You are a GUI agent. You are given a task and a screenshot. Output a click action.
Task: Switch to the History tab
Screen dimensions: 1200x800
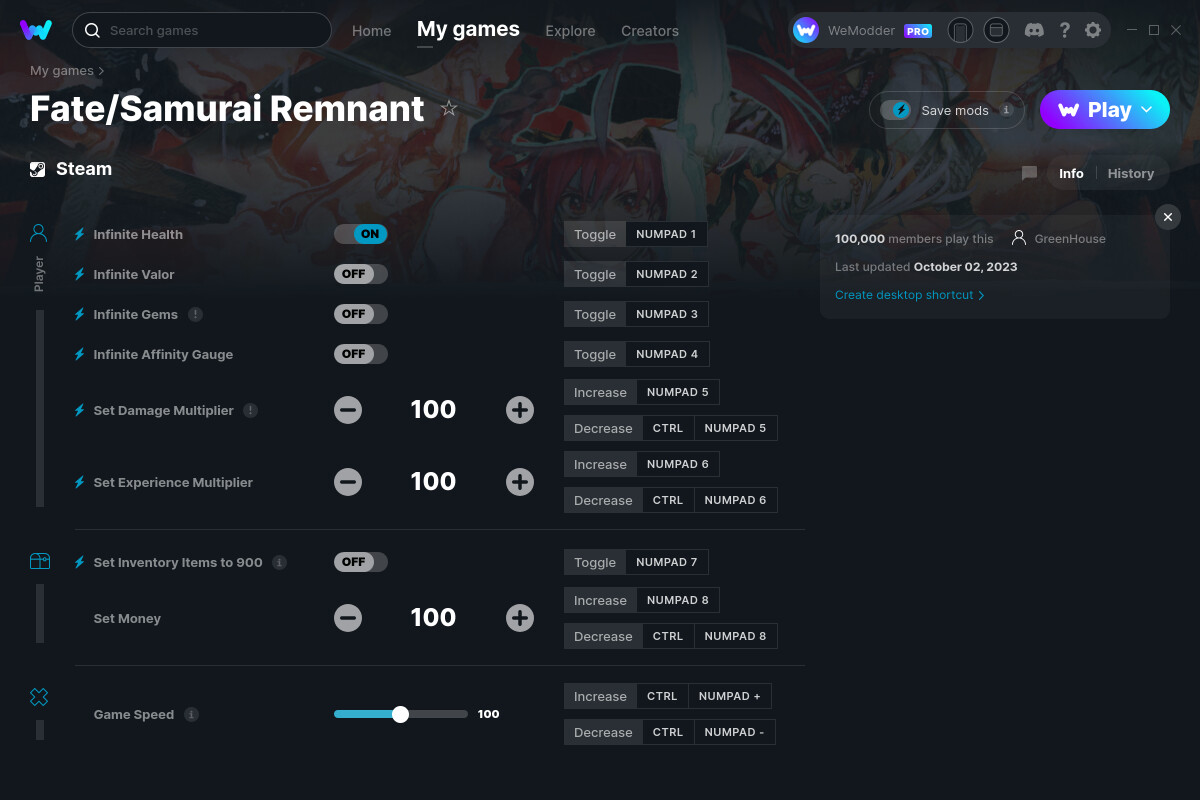(1131, 173)
